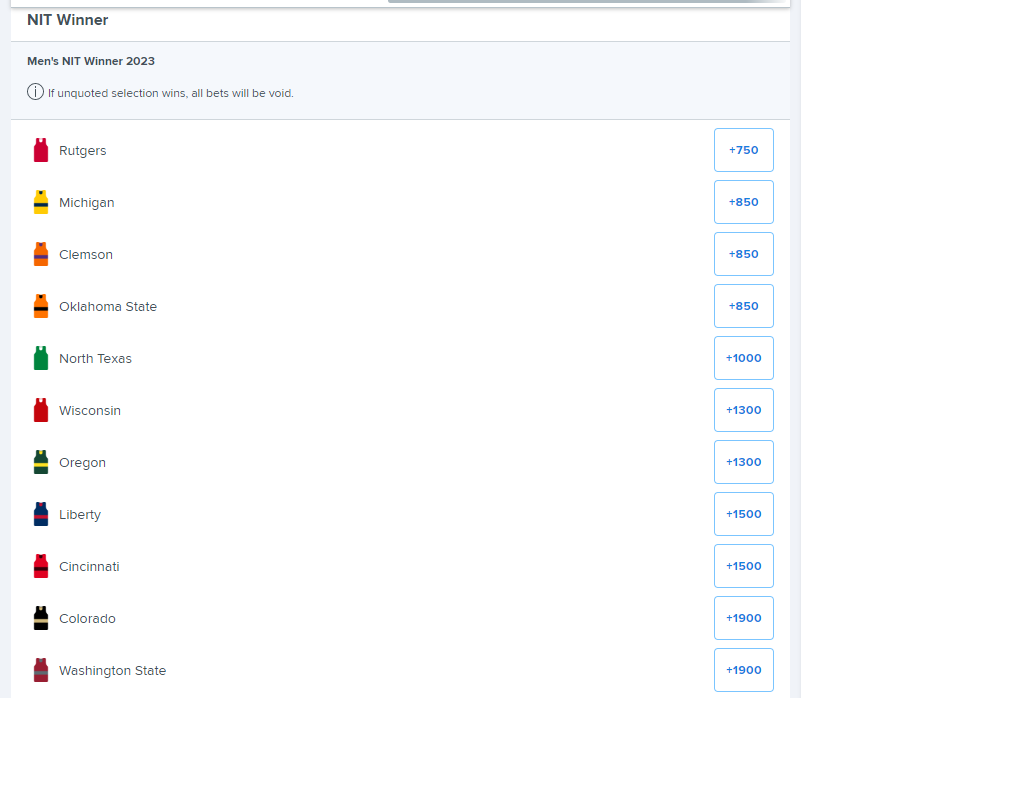This screenshot has width=1027, height=797.
Task: Click the Liberty navy jersey icon
Action: [x=41, y=514]
